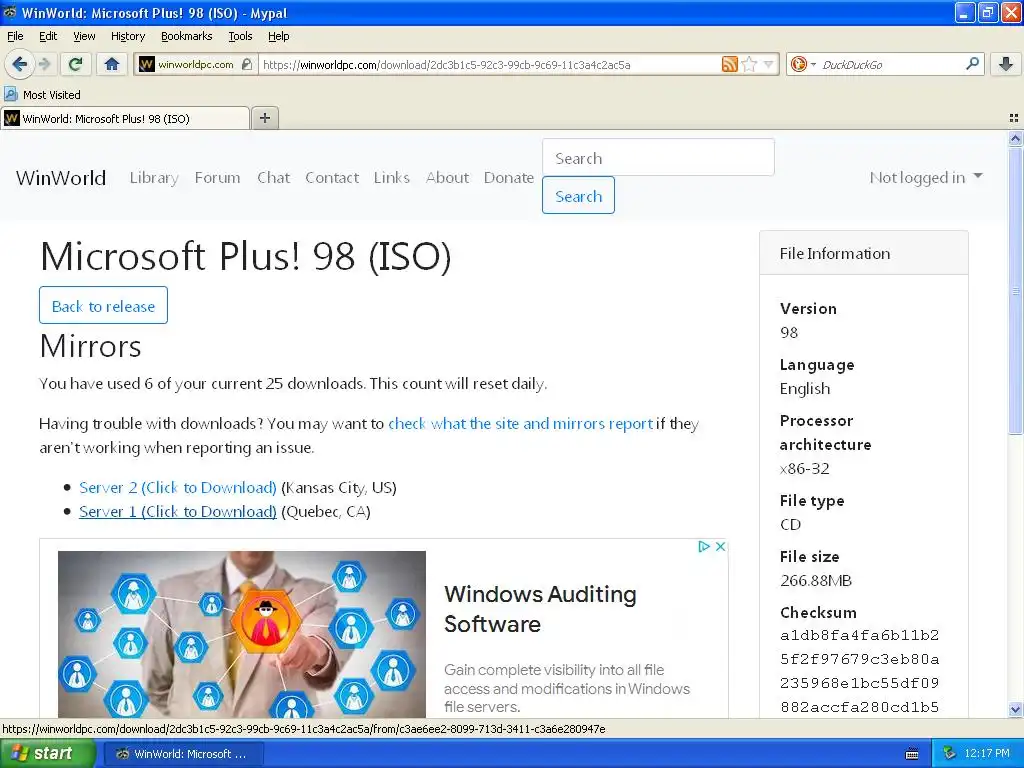Open the browser home page icon
The image size is (1024, 768).
point(112,64)
